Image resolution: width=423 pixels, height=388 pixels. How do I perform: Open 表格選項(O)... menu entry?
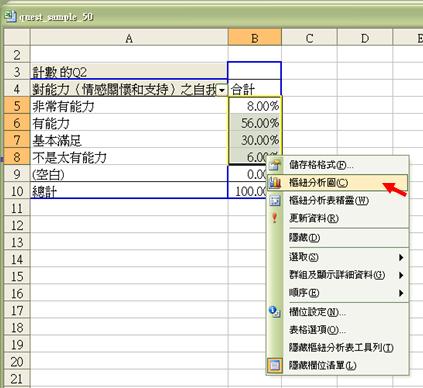[x=337, y=330]
